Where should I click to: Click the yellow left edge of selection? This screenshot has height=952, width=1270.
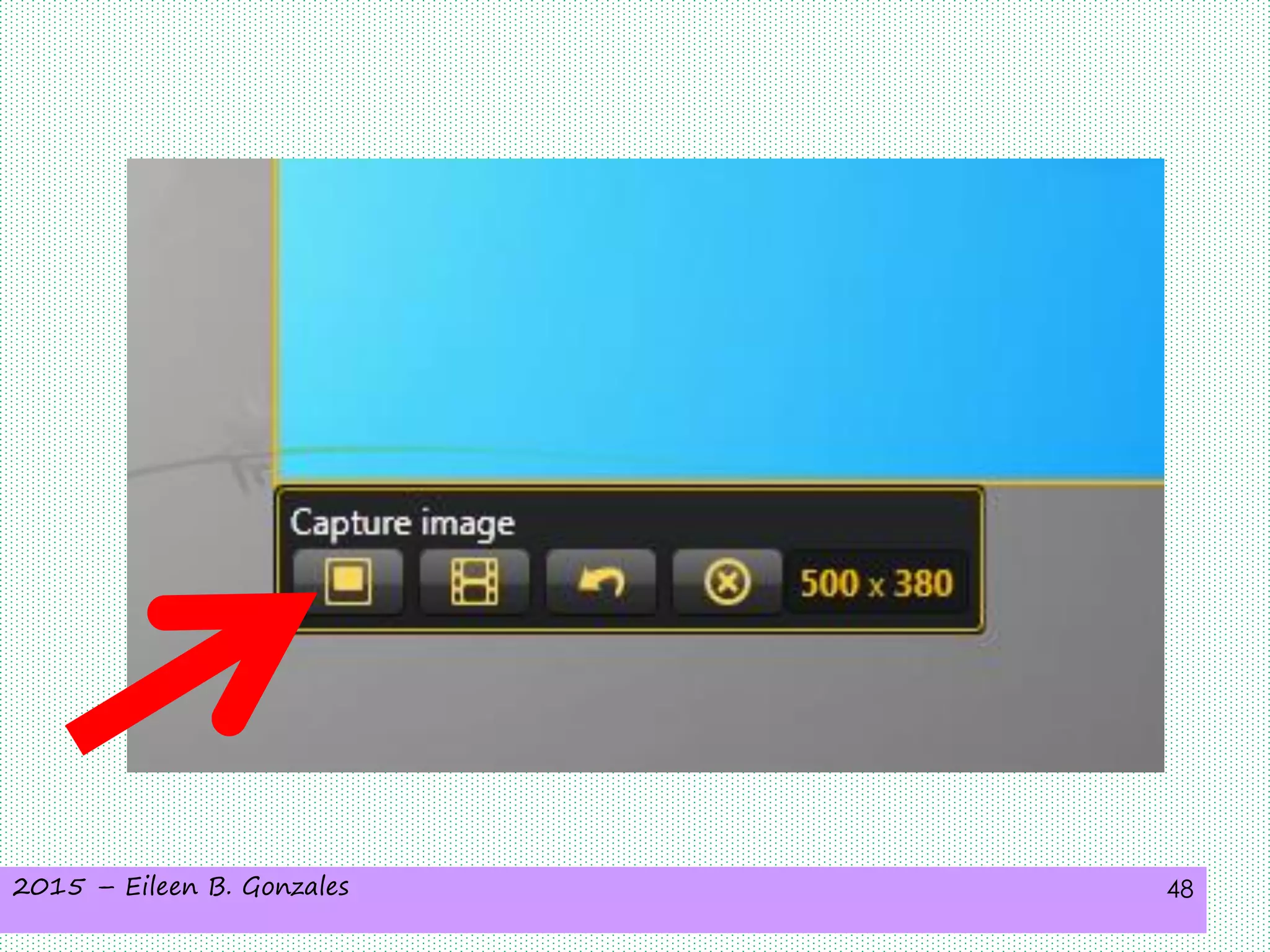tap(275, 310)
